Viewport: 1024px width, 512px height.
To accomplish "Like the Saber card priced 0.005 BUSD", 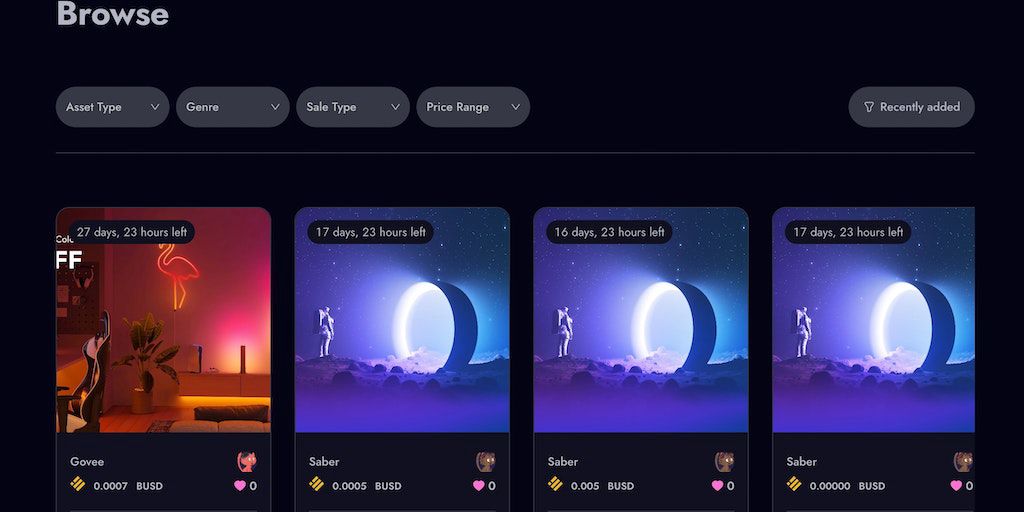I will (717, 485).
